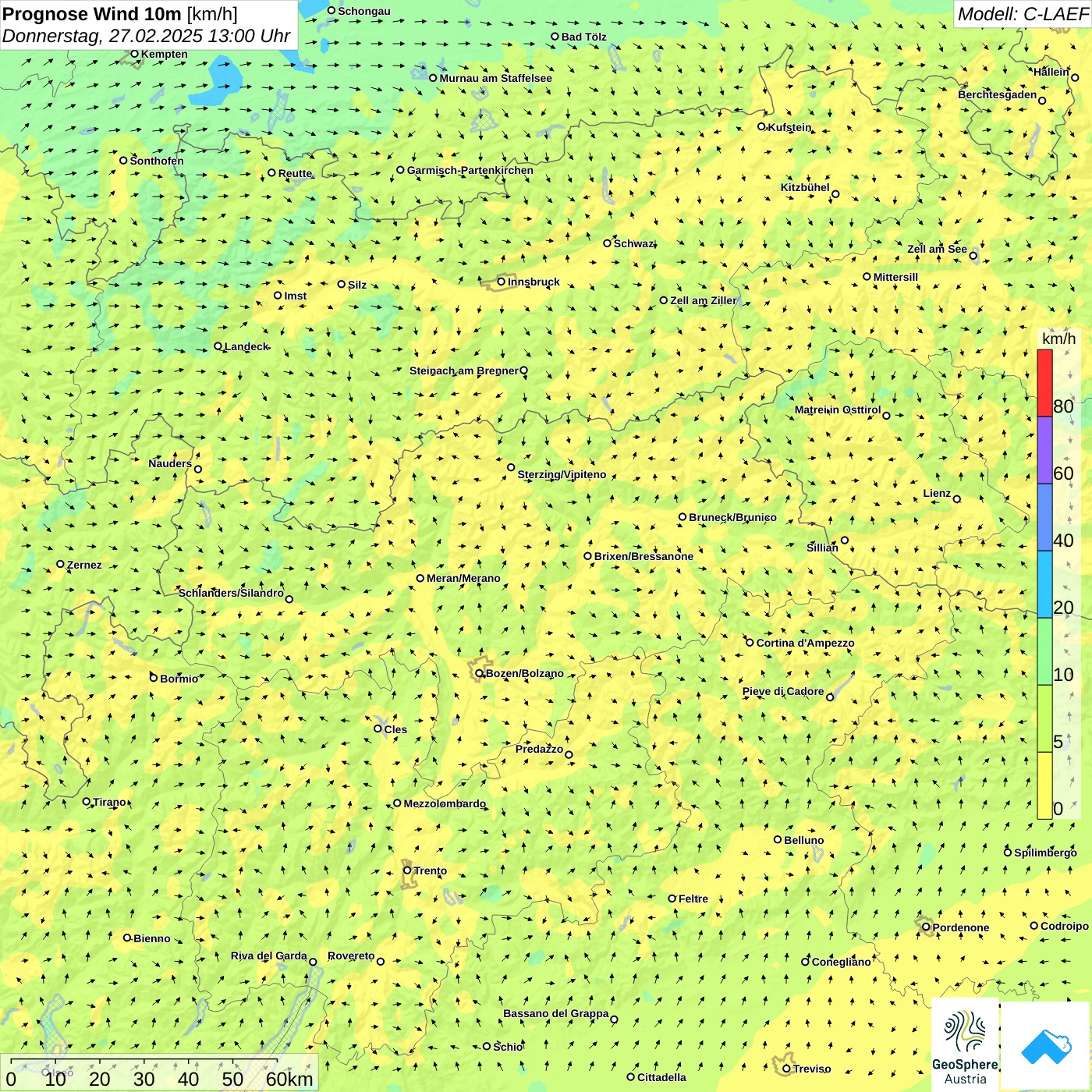Click the Sillian label
Image resolution: width=1092 pixels, height=1092 pixels.
tap(822, 548)
